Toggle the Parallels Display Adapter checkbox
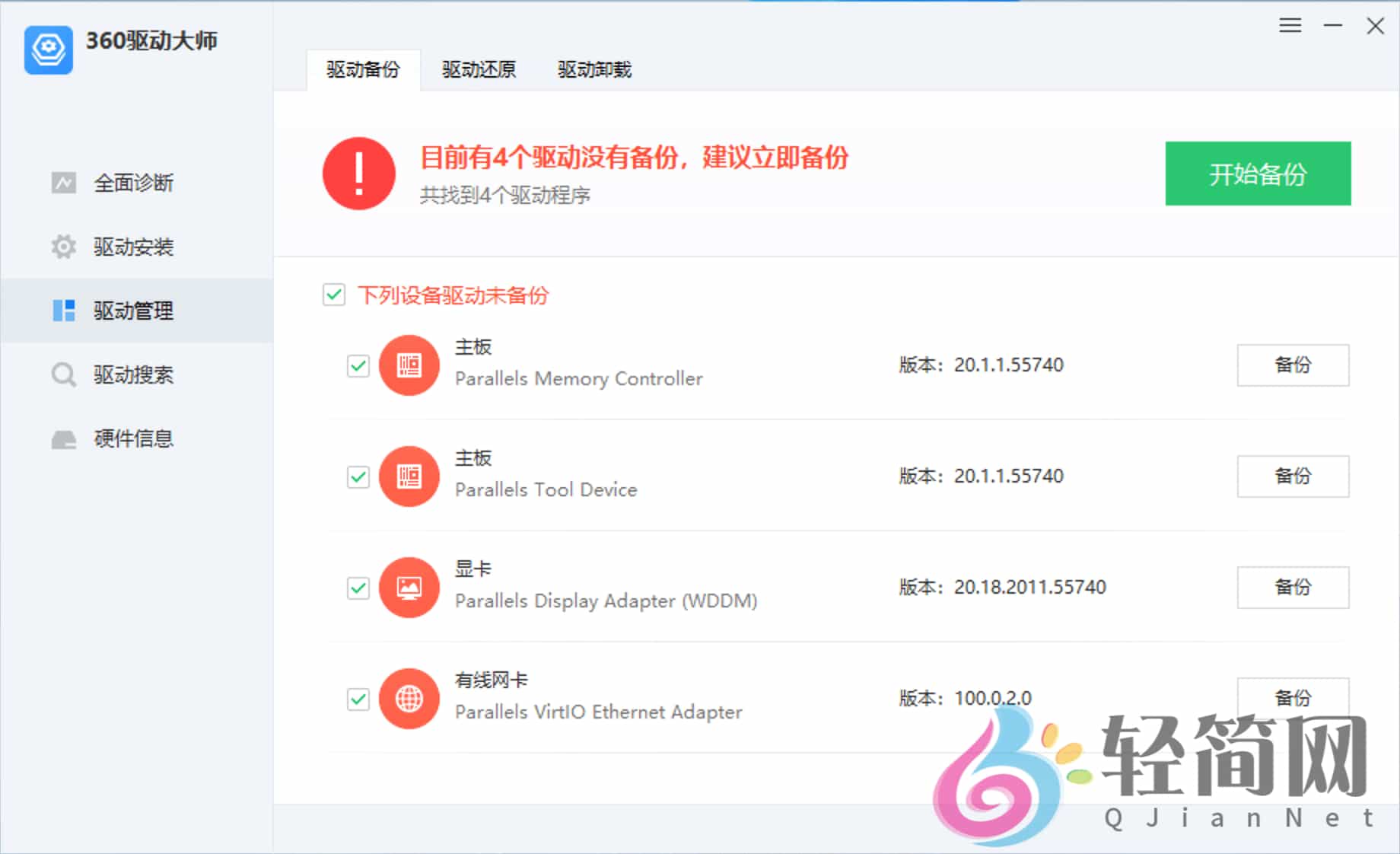 (358, 588)
